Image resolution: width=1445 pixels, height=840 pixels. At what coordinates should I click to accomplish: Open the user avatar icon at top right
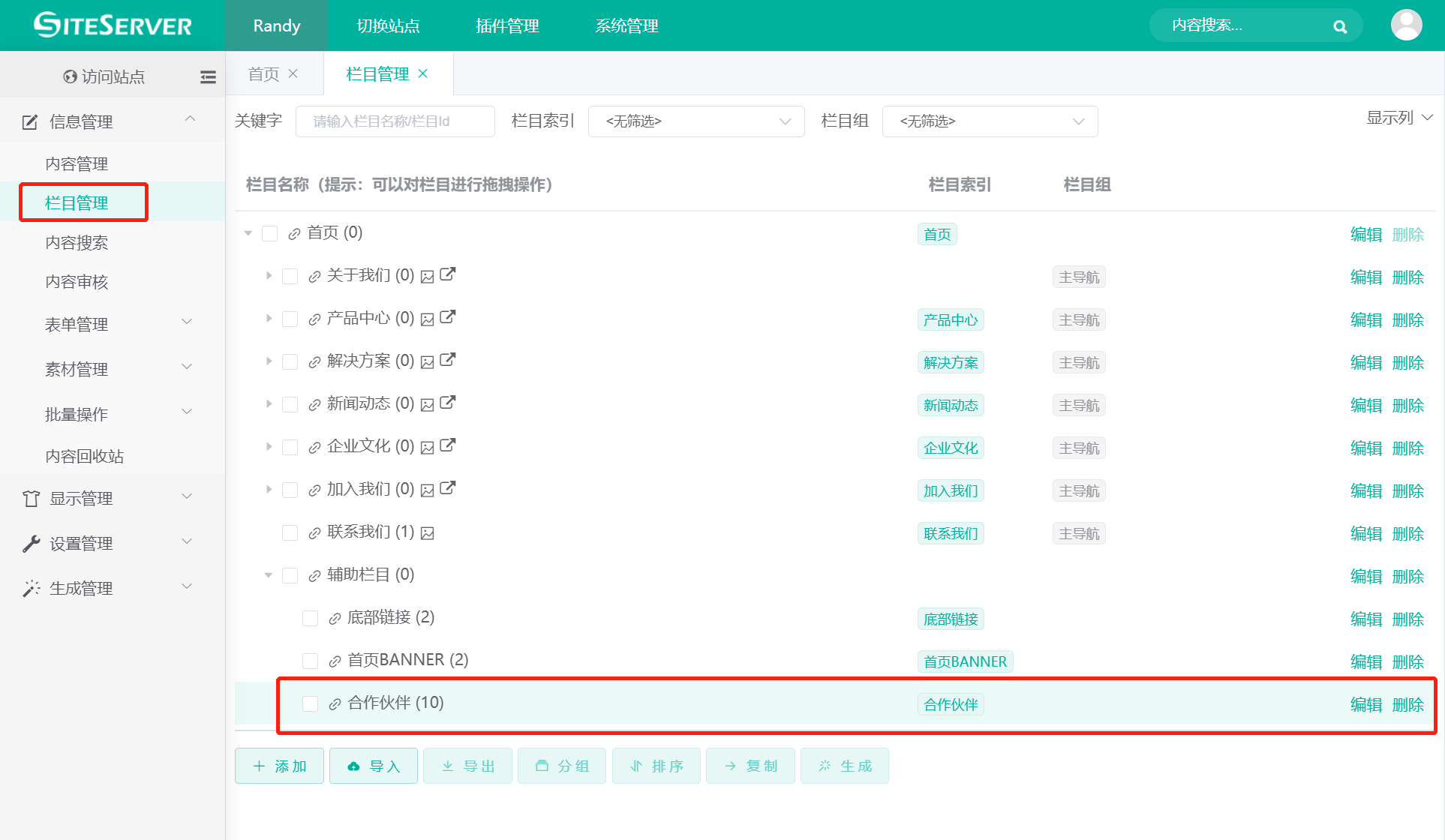1407,25
